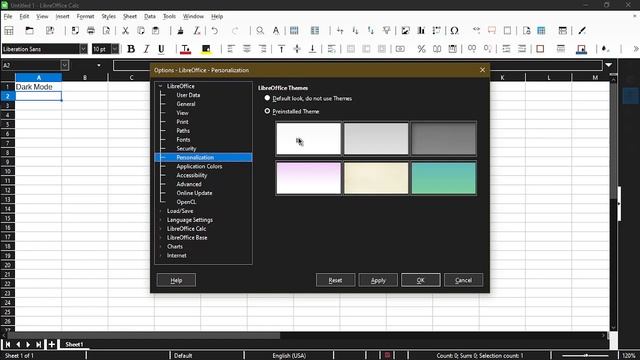Click the Copy icon in toolbar
The height and width of the screenshot is (360, 640).
(141, 31)
